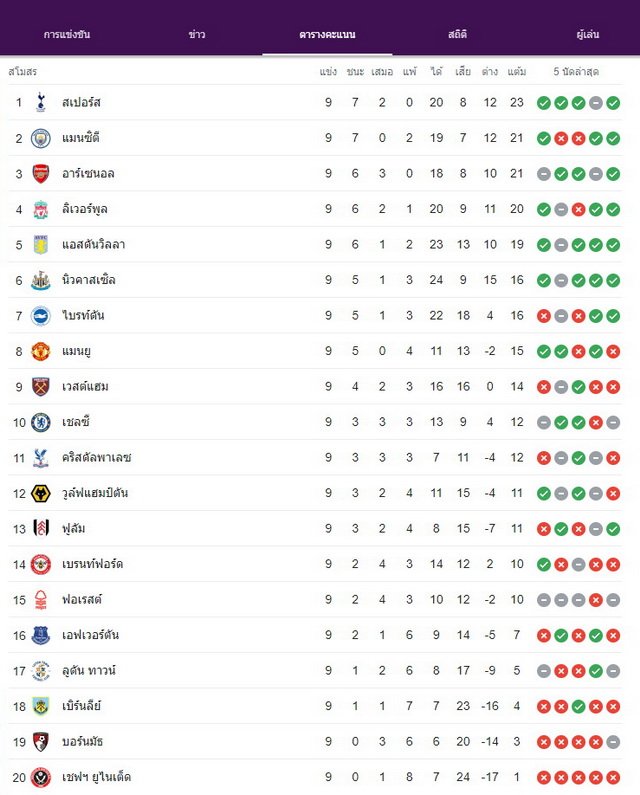Open the ข่าว news tab
The height and width of the screenshot is (795, 640).
[x=197, y=34]
